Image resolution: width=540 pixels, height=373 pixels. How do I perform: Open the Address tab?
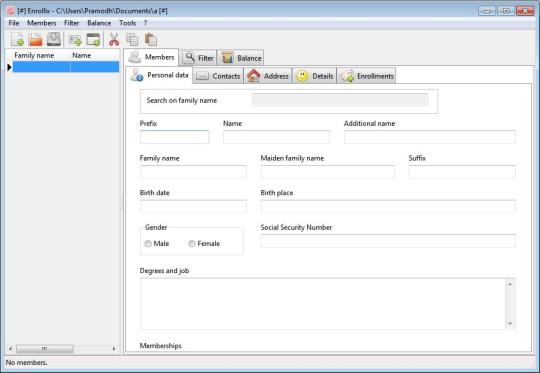[x=268, y=76]
